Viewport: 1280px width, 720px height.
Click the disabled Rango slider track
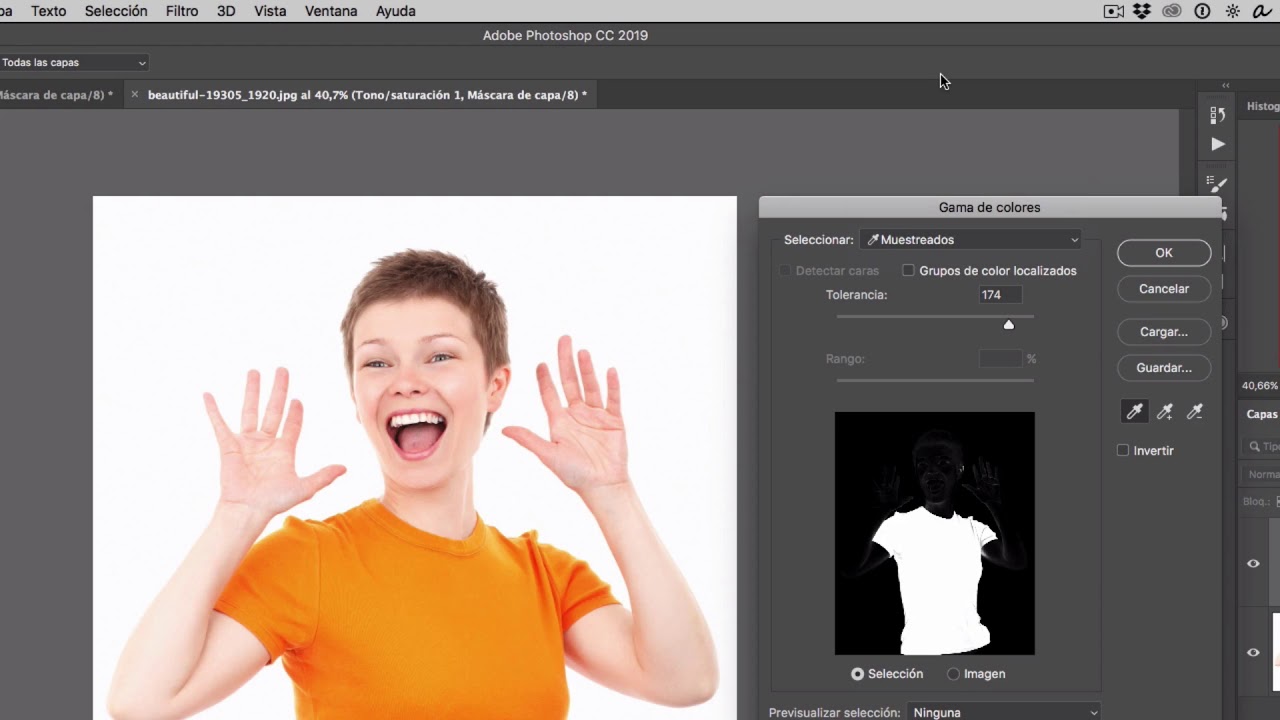935,380
